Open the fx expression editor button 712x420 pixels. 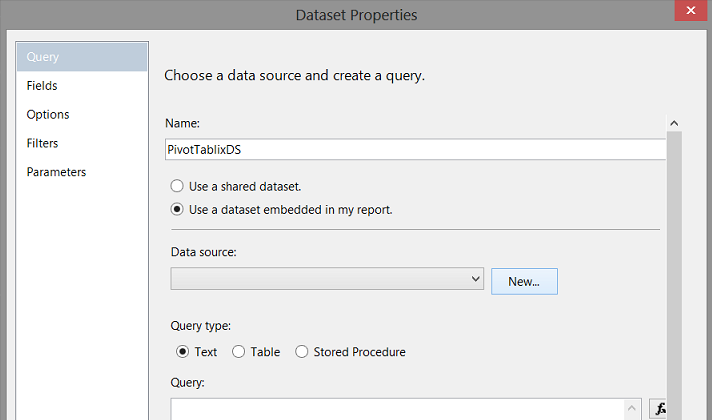659,409
